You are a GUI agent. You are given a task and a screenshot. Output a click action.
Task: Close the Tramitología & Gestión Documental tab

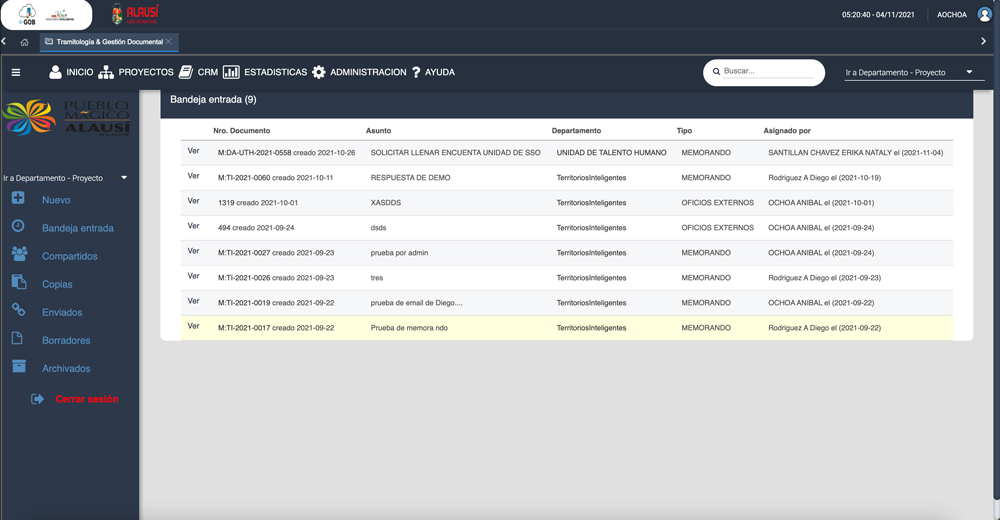click(170, 41)
